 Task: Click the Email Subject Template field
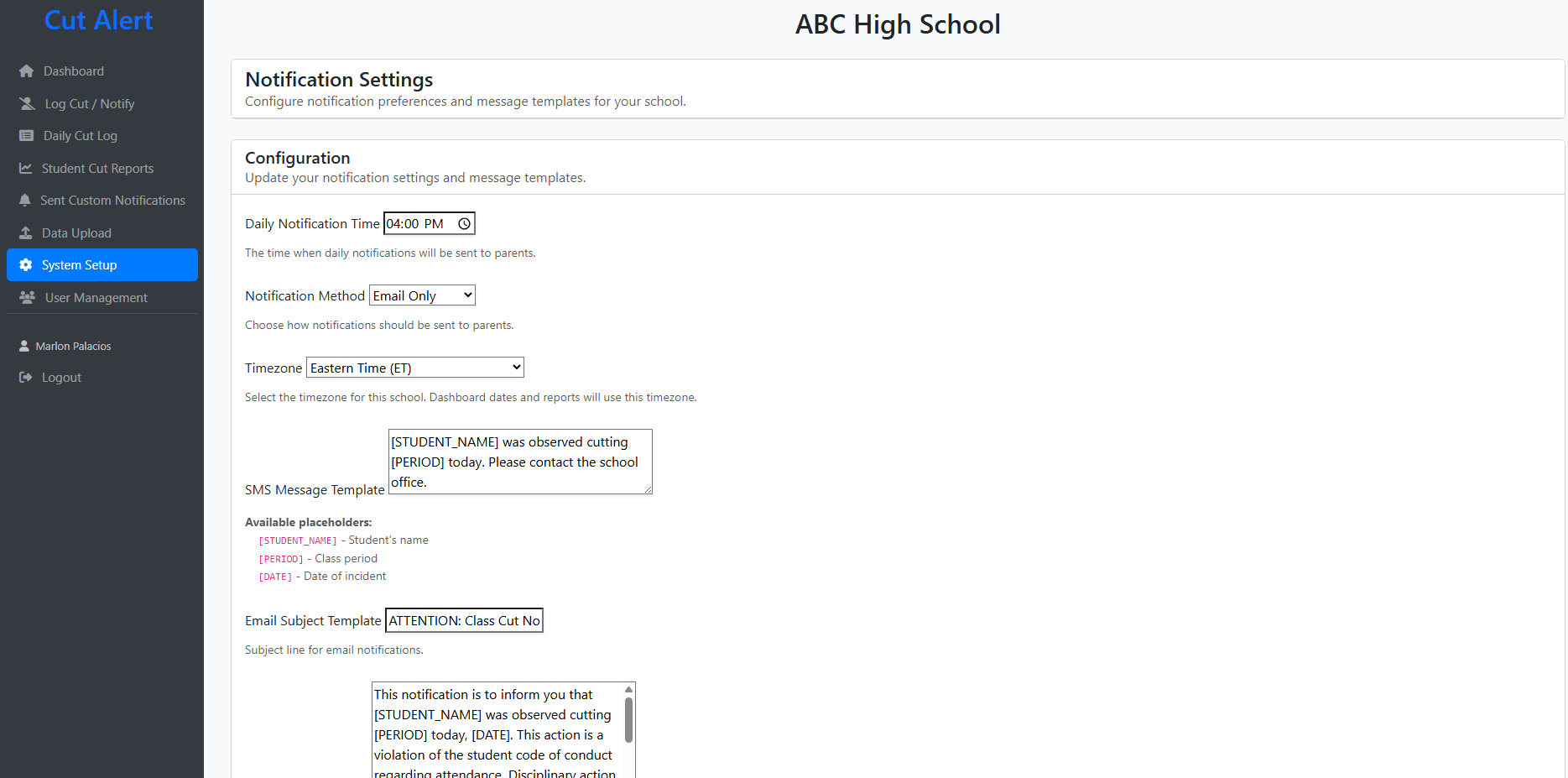[464, 621]
